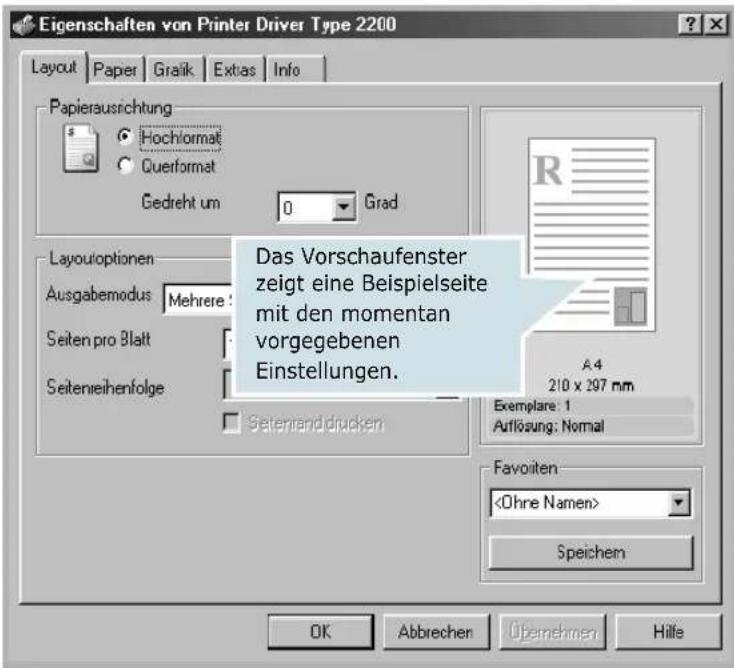Open Hilfe with the help button
The image size is (734, 668).
click(x=668, y=632)
